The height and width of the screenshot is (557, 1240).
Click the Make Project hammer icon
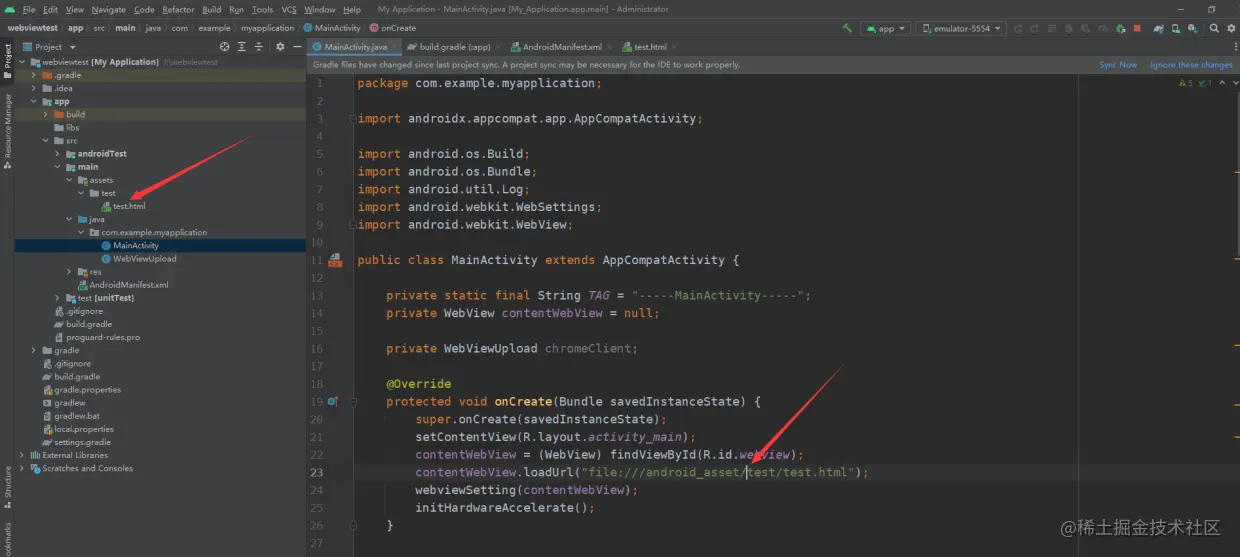coord(847,28)
